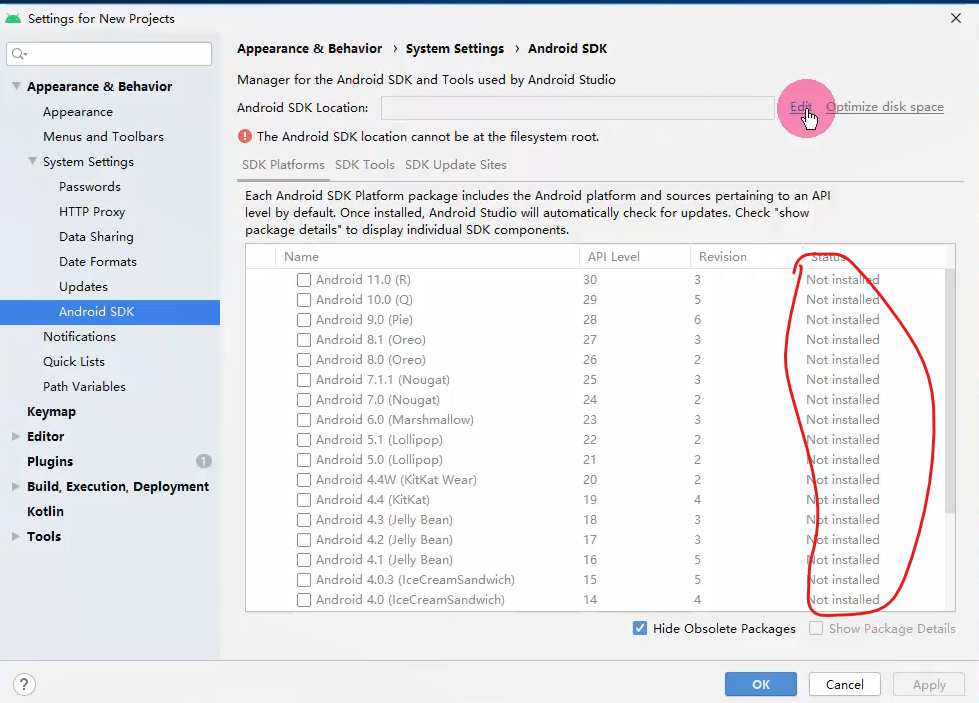Select Android SDK tree item
The height and width of the screenshot is (703, 979).
pyautogui.click(x=110, y=312)
